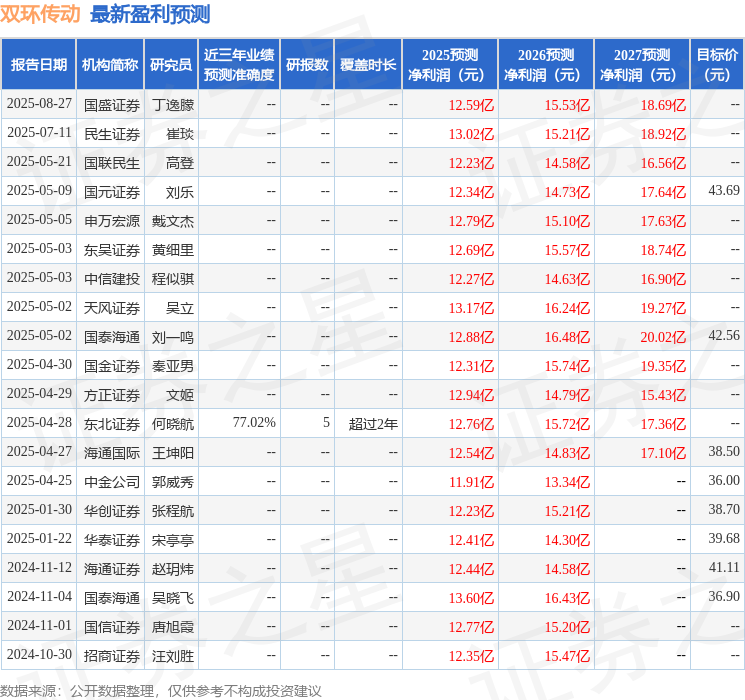The height and width of the screenshot is (700, 745).
Task: Select institution 国联民生
Action: coord(112,163)
